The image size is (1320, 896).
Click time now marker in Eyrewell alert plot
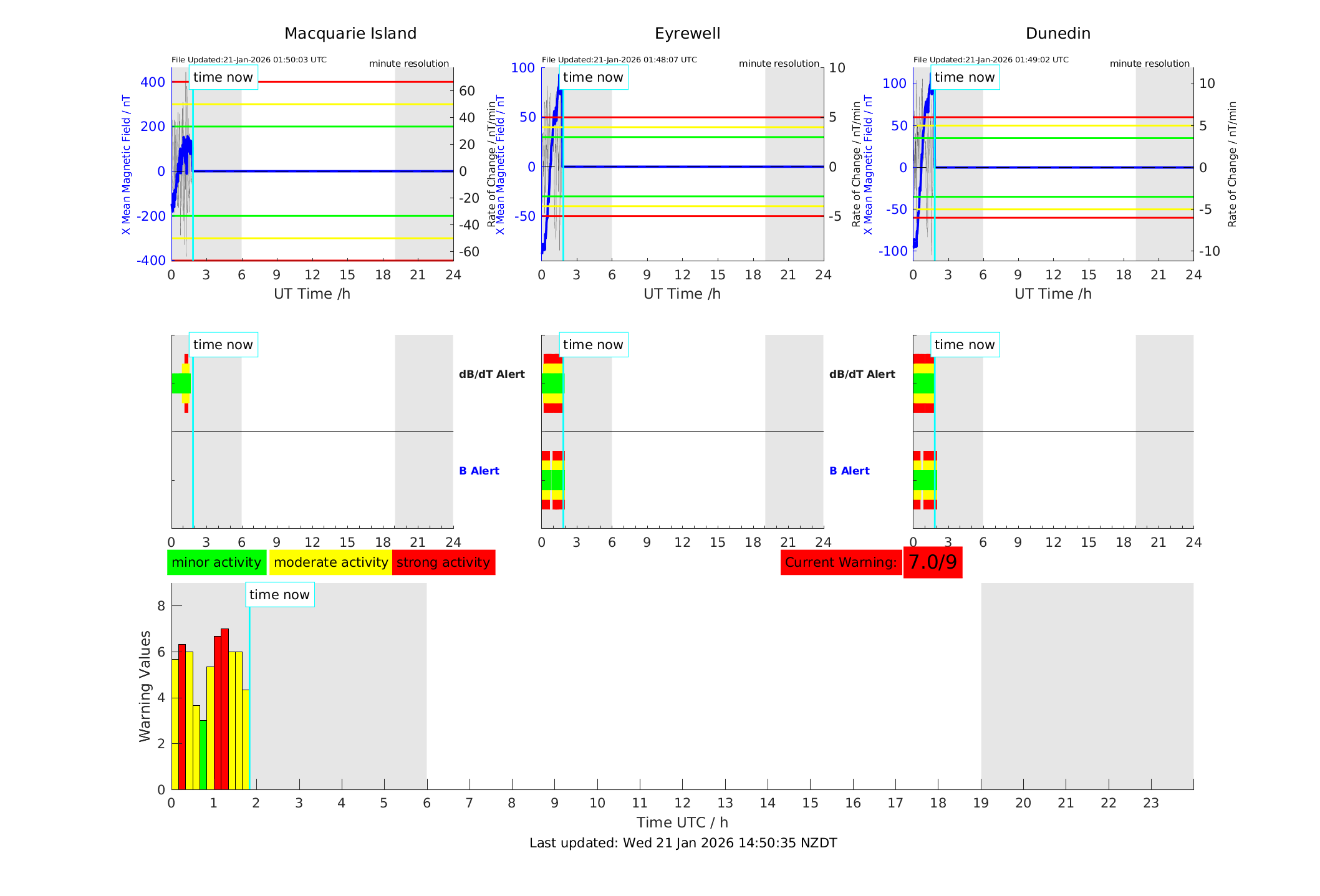(593, 345)
